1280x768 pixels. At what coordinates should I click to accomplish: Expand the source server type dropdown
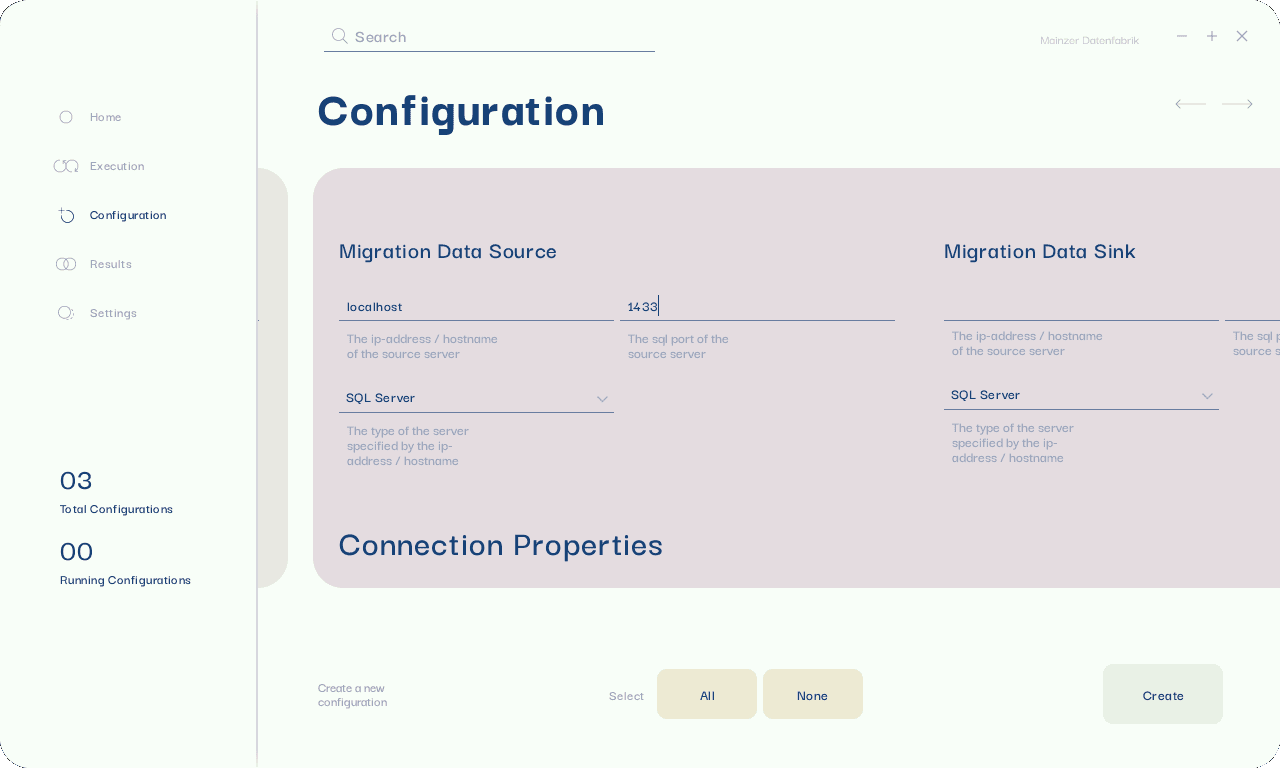(x=602, y=399)
